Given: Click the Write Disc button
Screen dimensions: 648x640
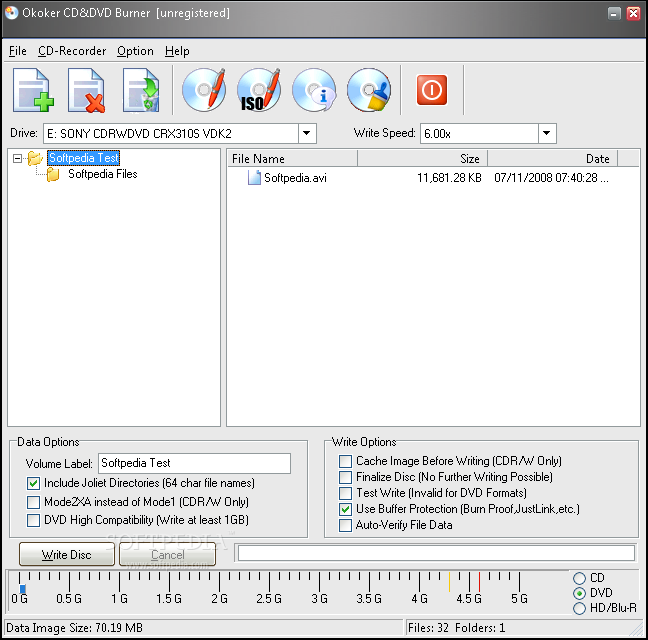Looking at the screenshot, I should point(67,554).
